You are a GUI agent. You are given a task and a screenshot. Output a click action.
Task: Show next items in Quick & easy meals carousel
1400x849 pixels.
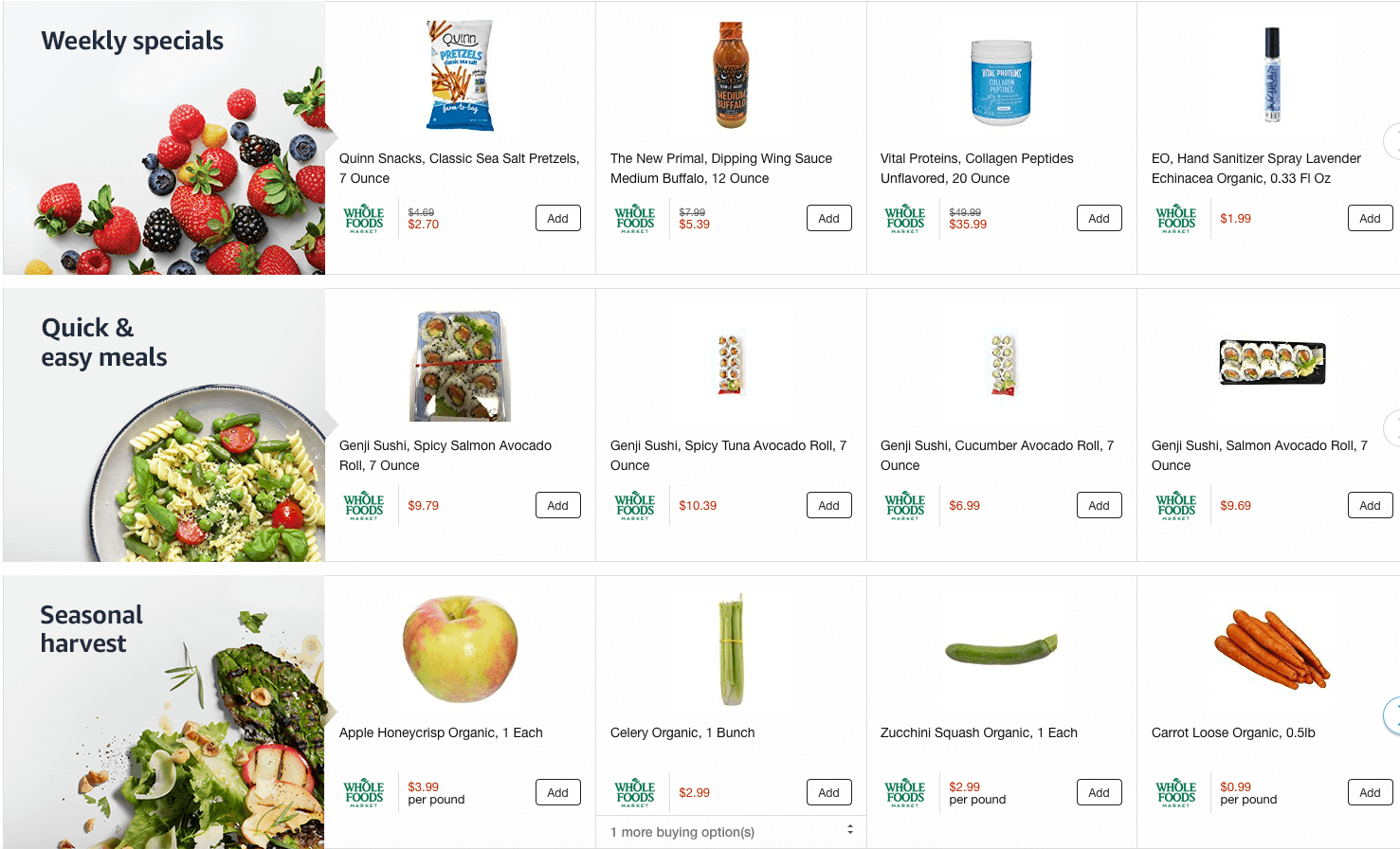coord(1392,428)
